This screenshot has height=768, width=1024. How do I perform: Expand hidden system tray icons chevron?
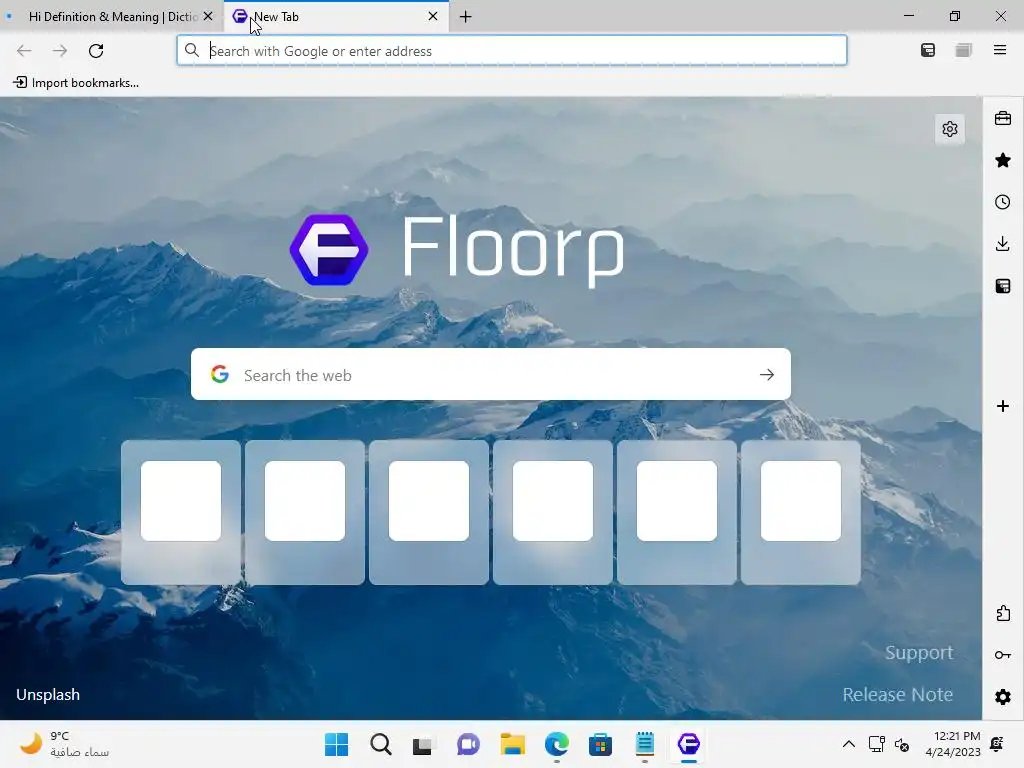pyautogui.click(x=848, y=744)
